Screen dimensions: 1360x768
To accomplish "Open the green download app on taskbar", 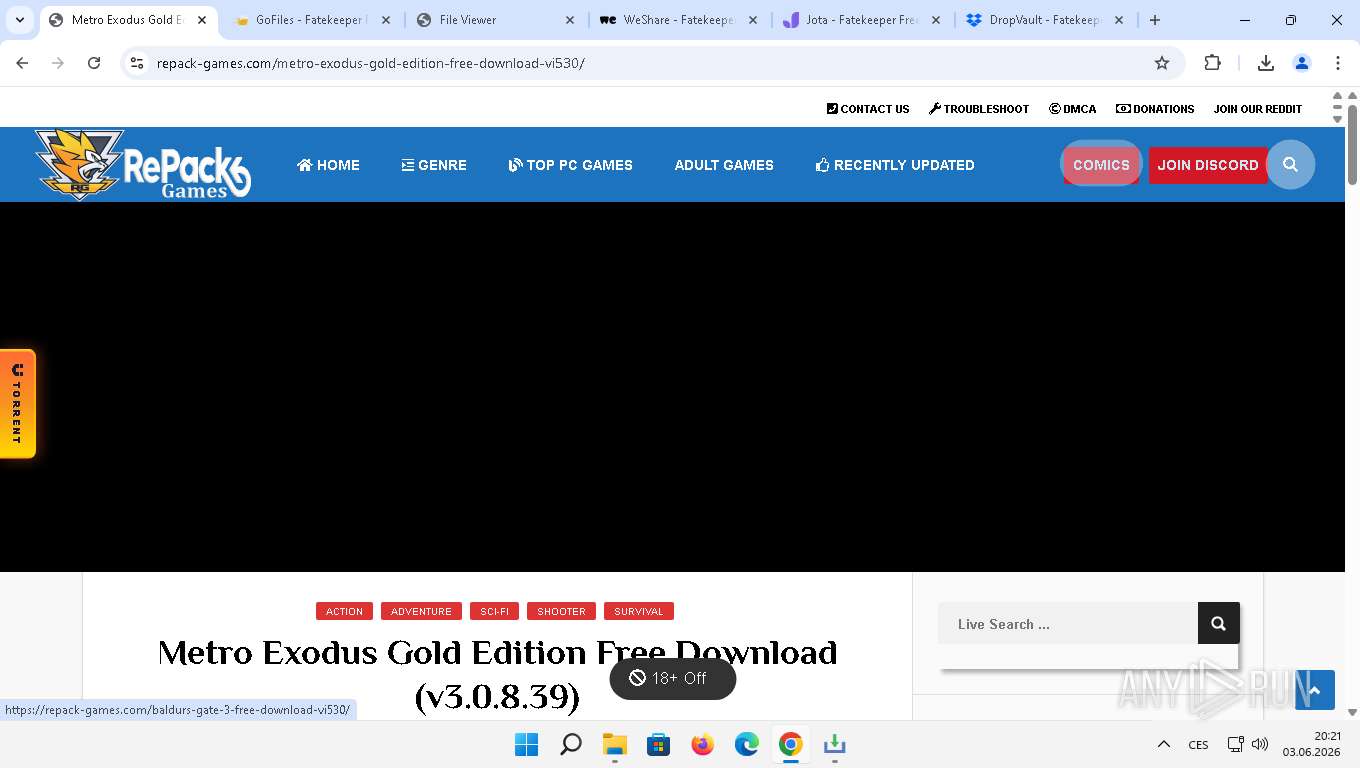I will tap(834, 744).
